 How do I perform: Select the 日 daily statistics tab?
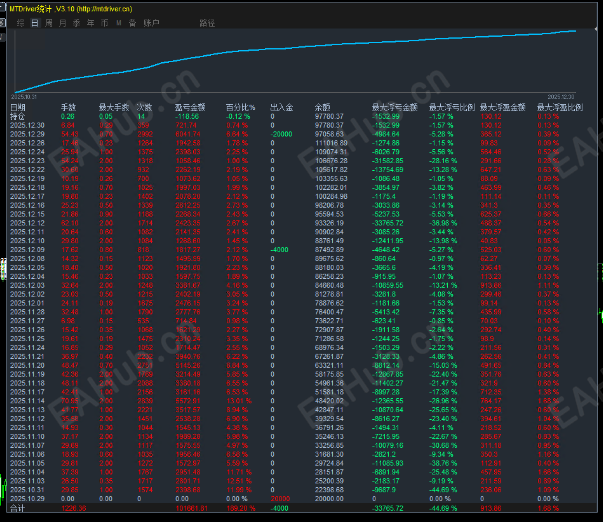coord(35,23)
